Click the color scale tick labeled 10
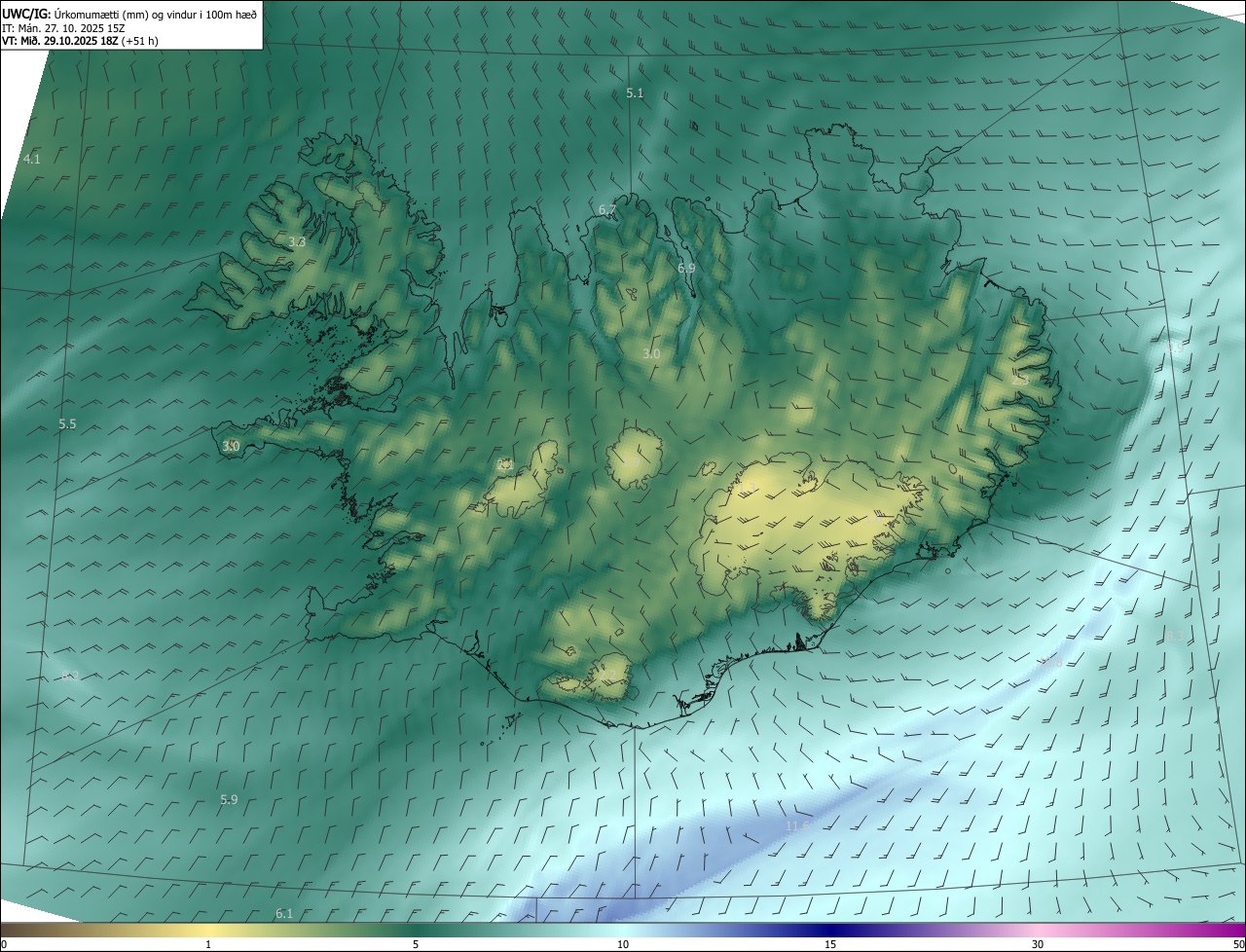The width and height of the screenshot is (1246, 952). [623, 944]
